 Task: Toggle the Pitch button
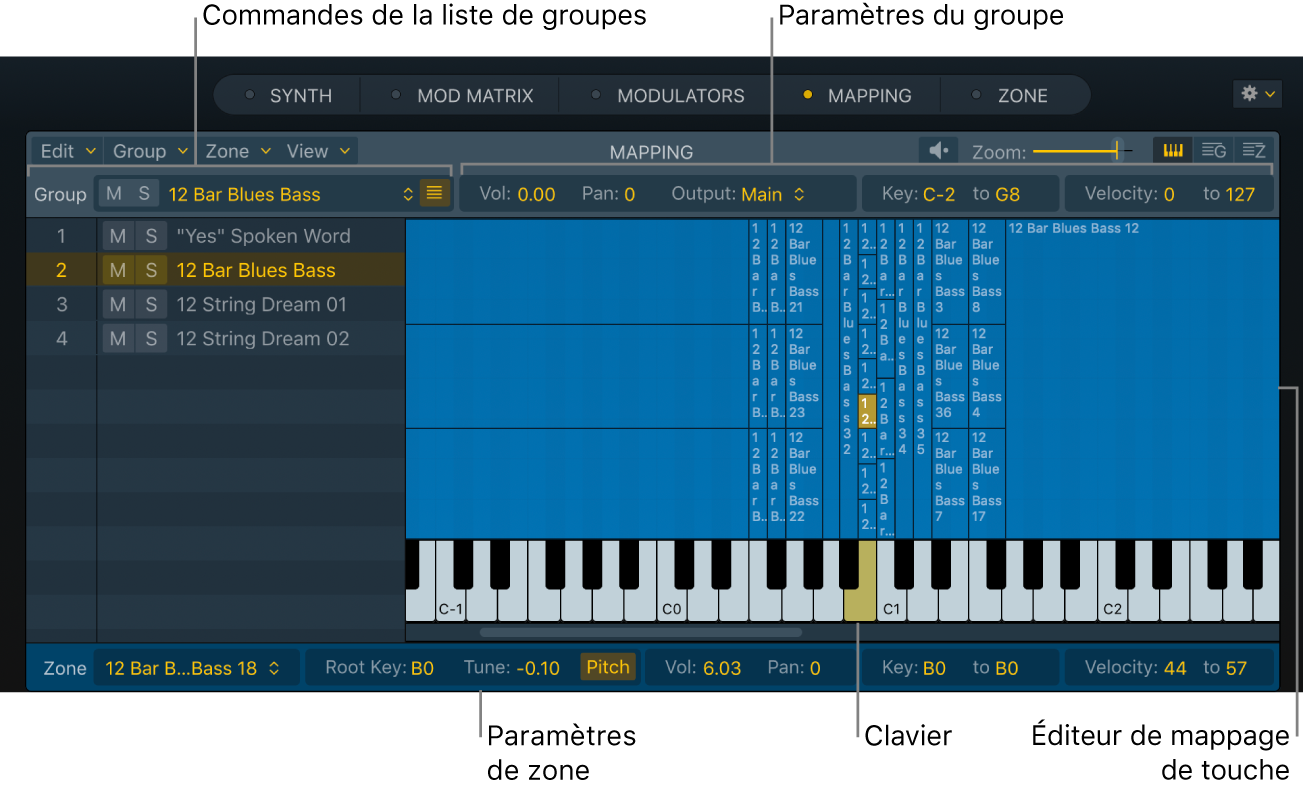[608, 667]
